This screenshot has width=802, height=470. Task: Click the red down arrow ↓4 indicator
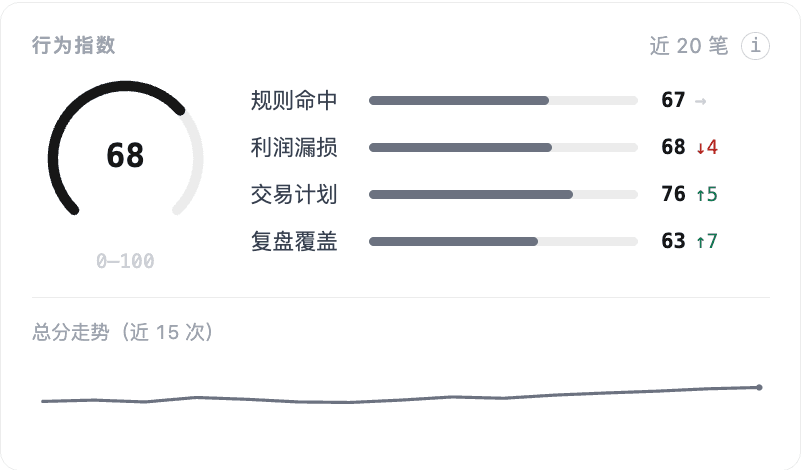click(x=707, y=148)
